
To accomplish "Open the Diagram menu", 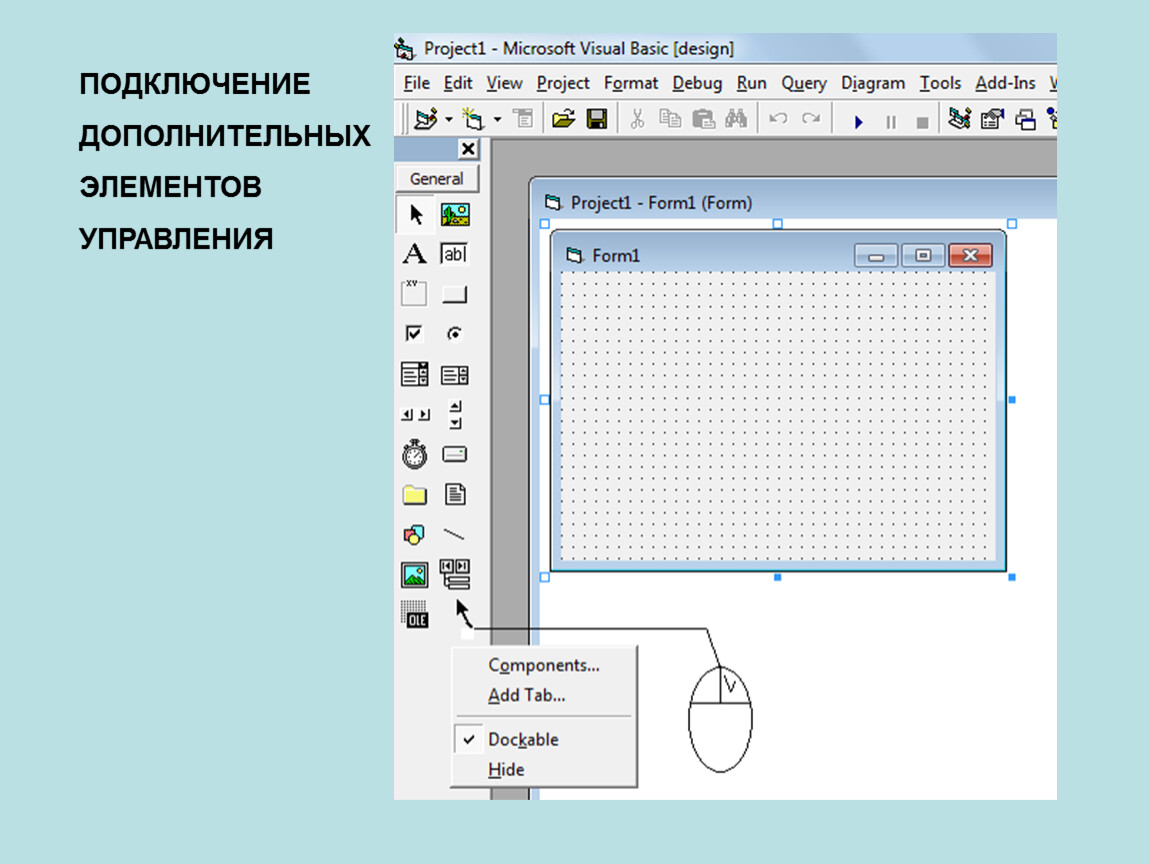I will click(x=873, y=84).
